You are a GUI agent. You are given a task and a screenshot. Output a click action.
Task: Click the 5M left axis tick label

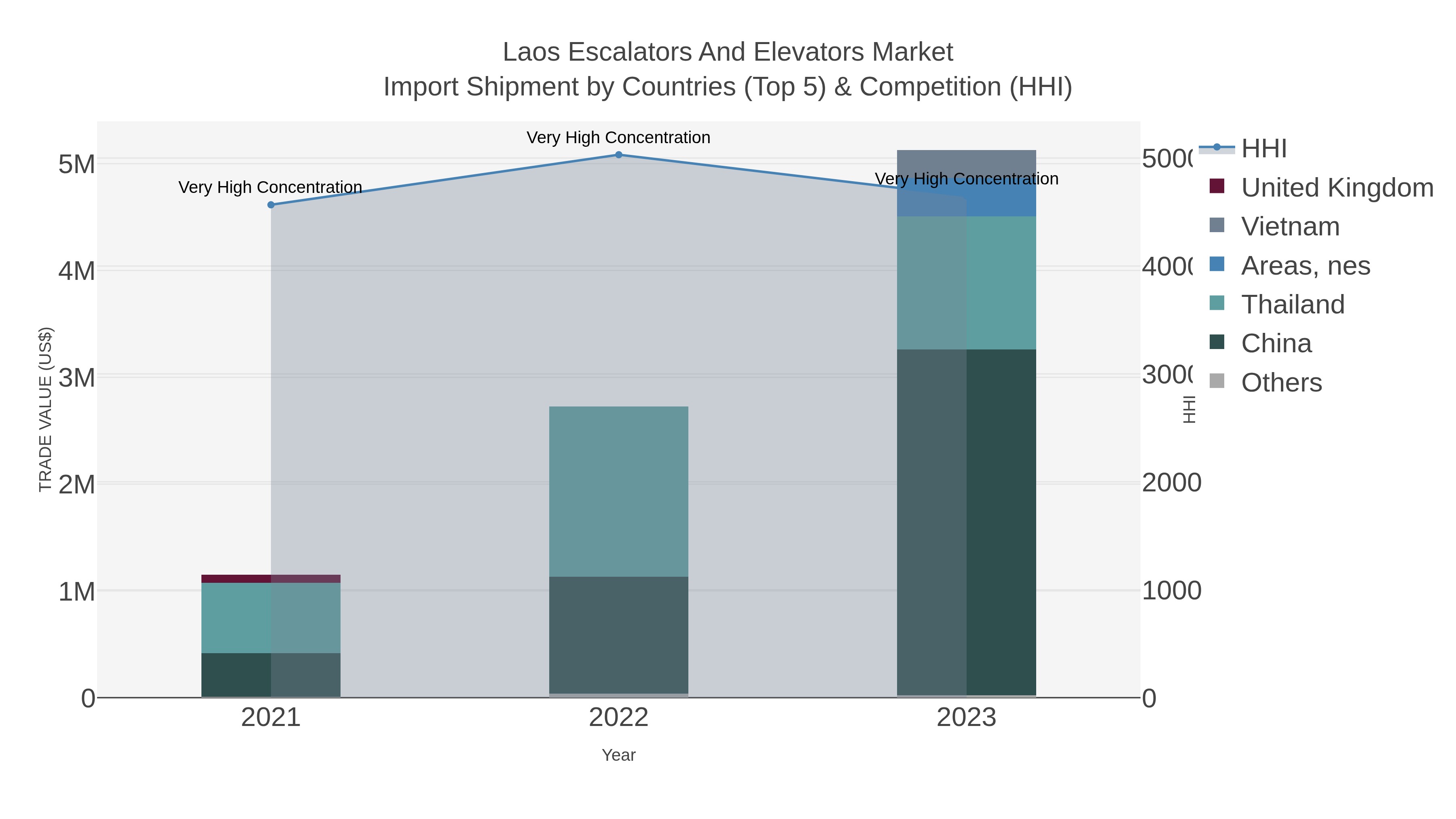pos(77,165)
